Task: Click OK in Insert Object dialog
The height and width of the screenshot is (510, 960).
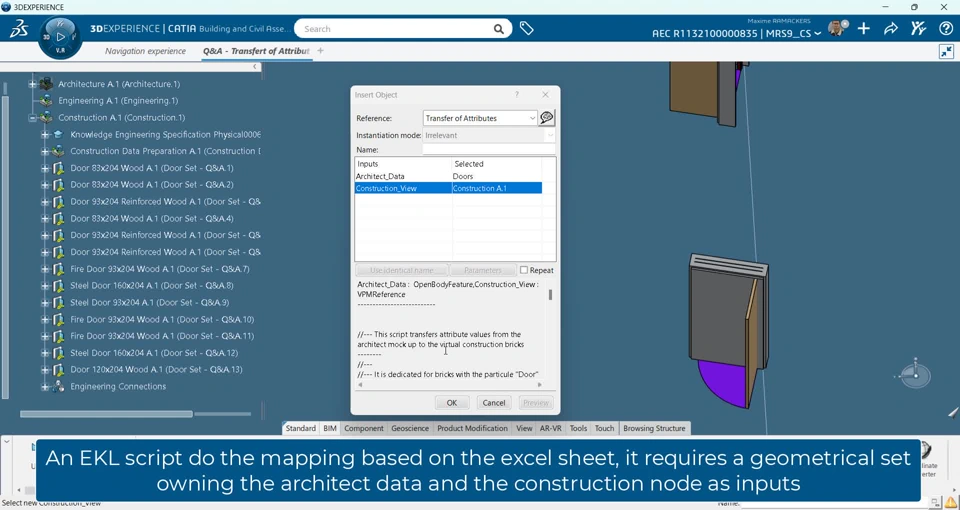Action: pyautogui.click(x=452, y=403)
